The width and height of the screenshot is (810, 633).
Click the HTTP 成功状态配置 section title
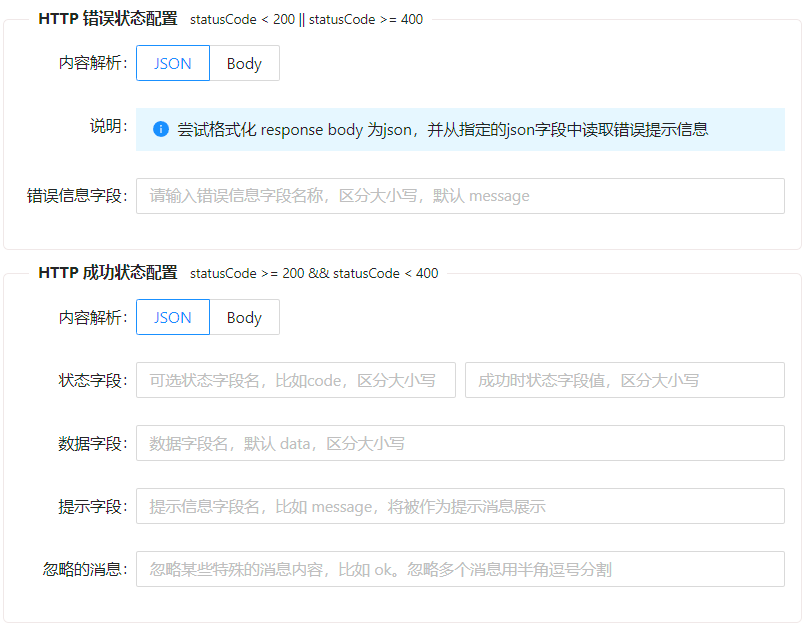click(x=108, y=273)
